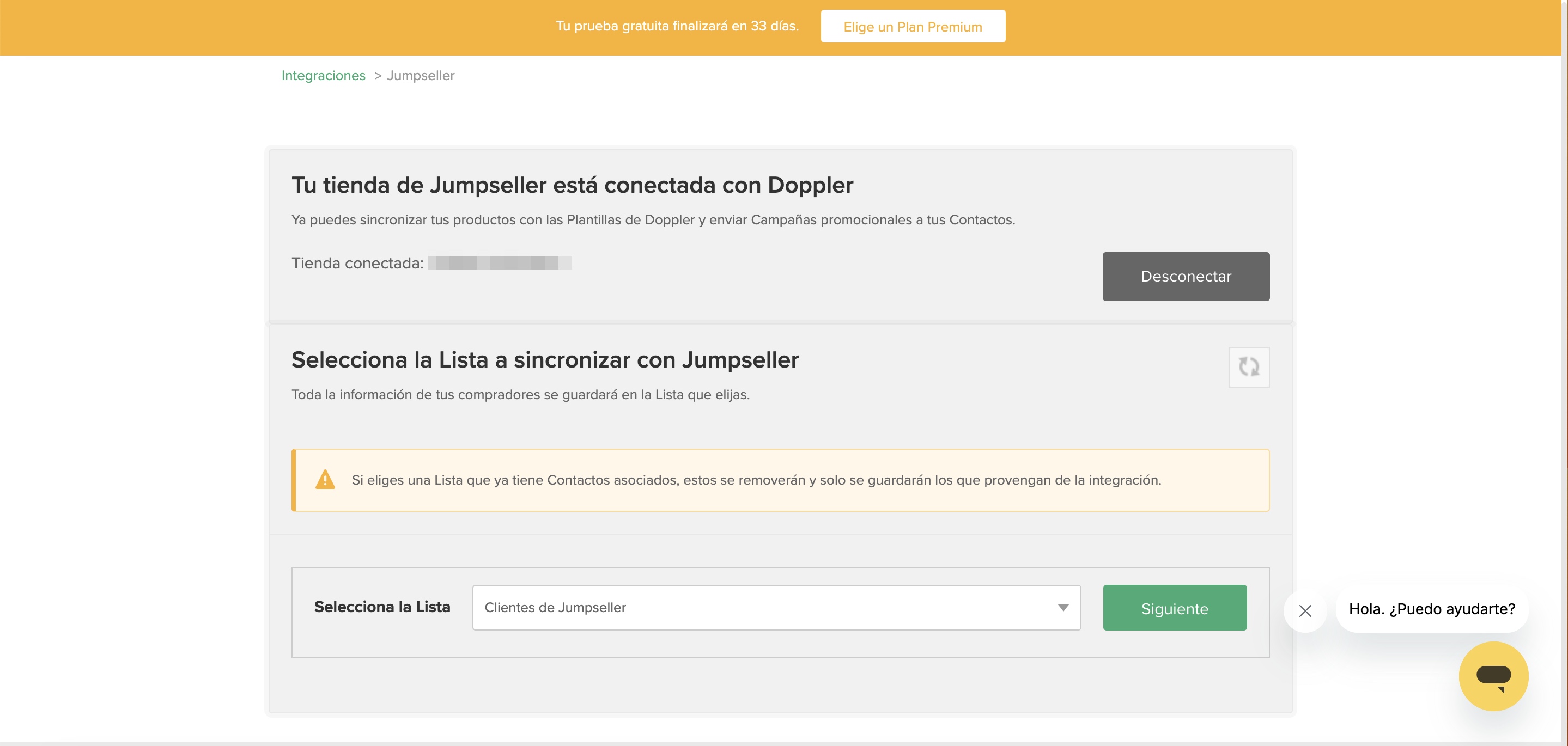Viewport: 1568px width, 746px height.
Task: Click the green Siguiente button
Action: tap(1174, 608)
